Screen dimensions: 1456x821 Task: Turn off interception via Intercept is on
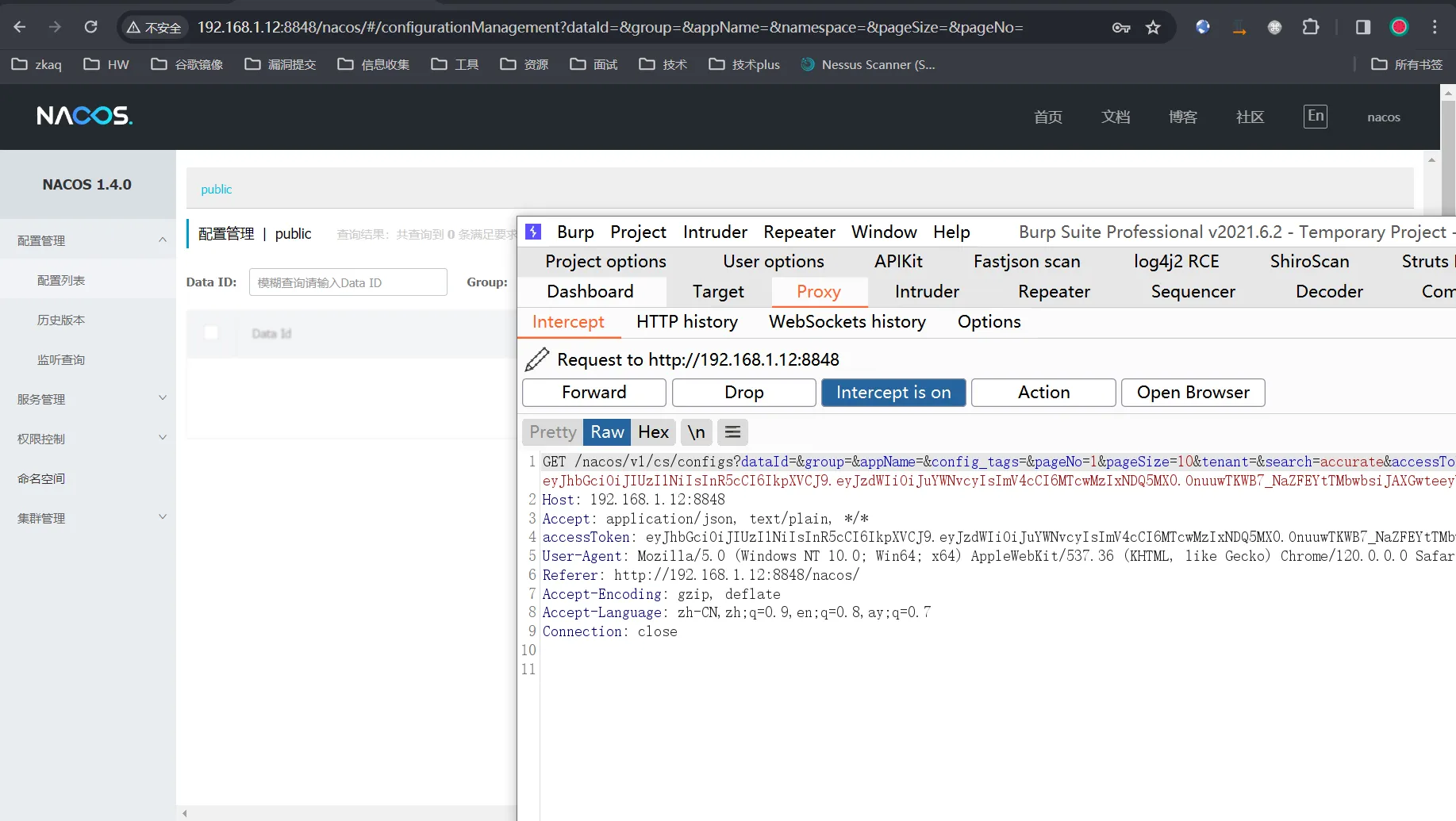[893, 392]
